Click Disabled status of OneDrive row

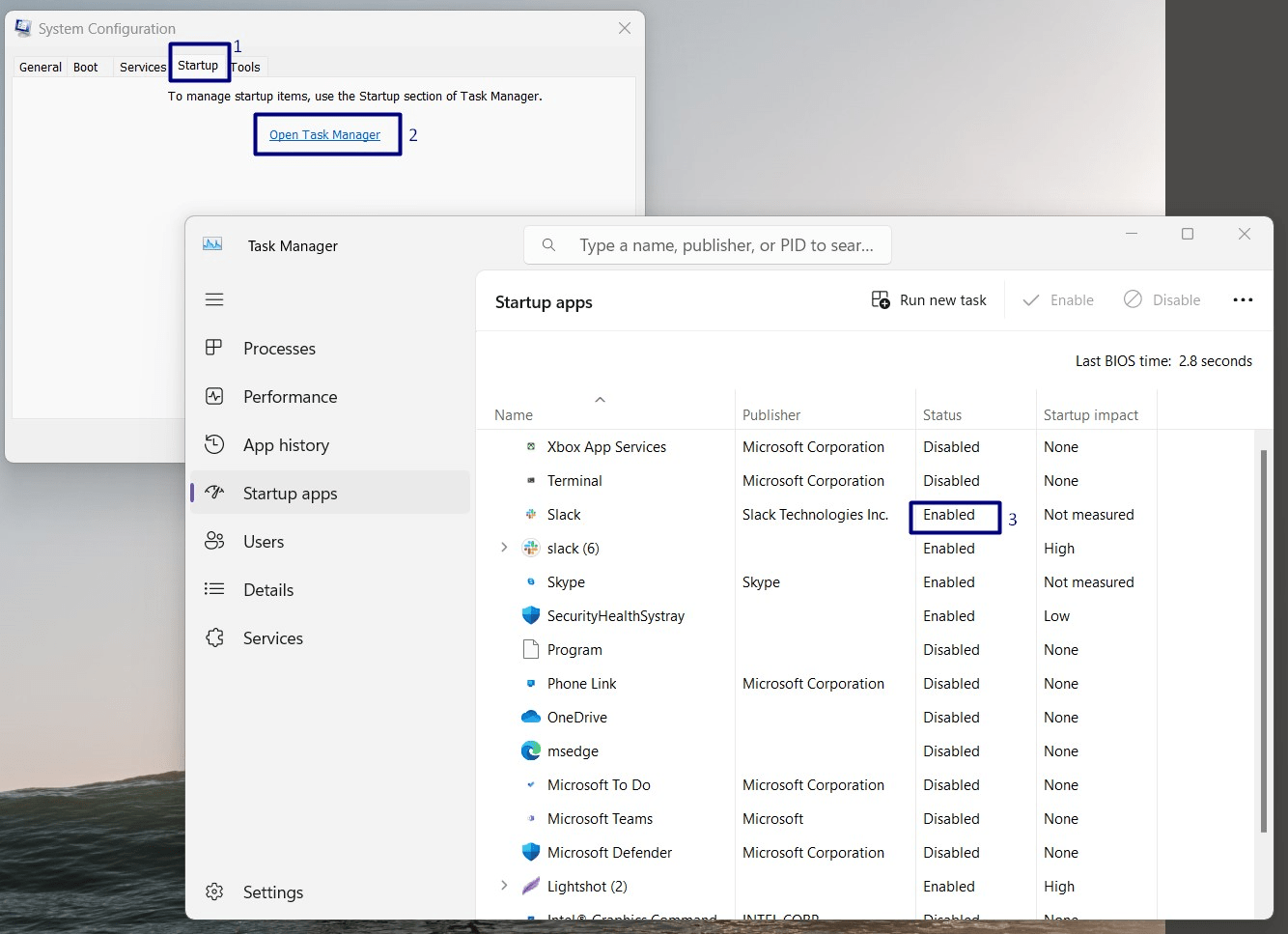951,718
